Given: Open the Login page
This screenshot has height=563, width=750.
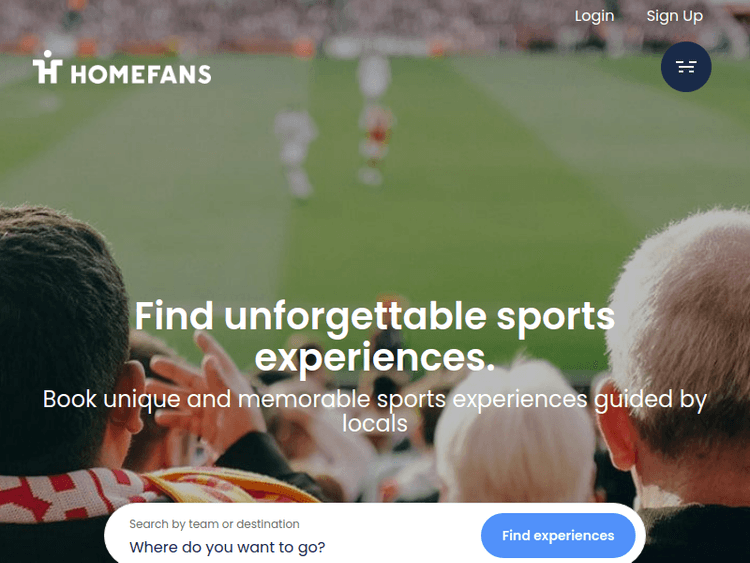Looking at the screenshot, I should [x=594, y=16].
